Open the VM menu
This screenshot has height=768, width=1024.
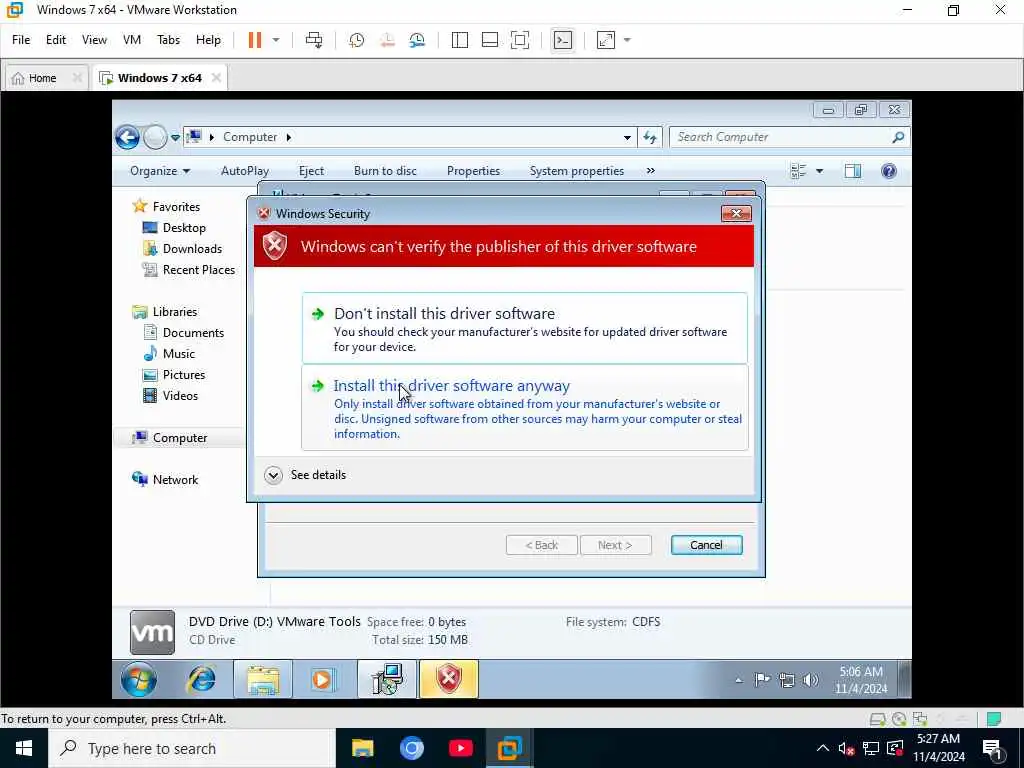pyautogui.click(x=132, y=40)
